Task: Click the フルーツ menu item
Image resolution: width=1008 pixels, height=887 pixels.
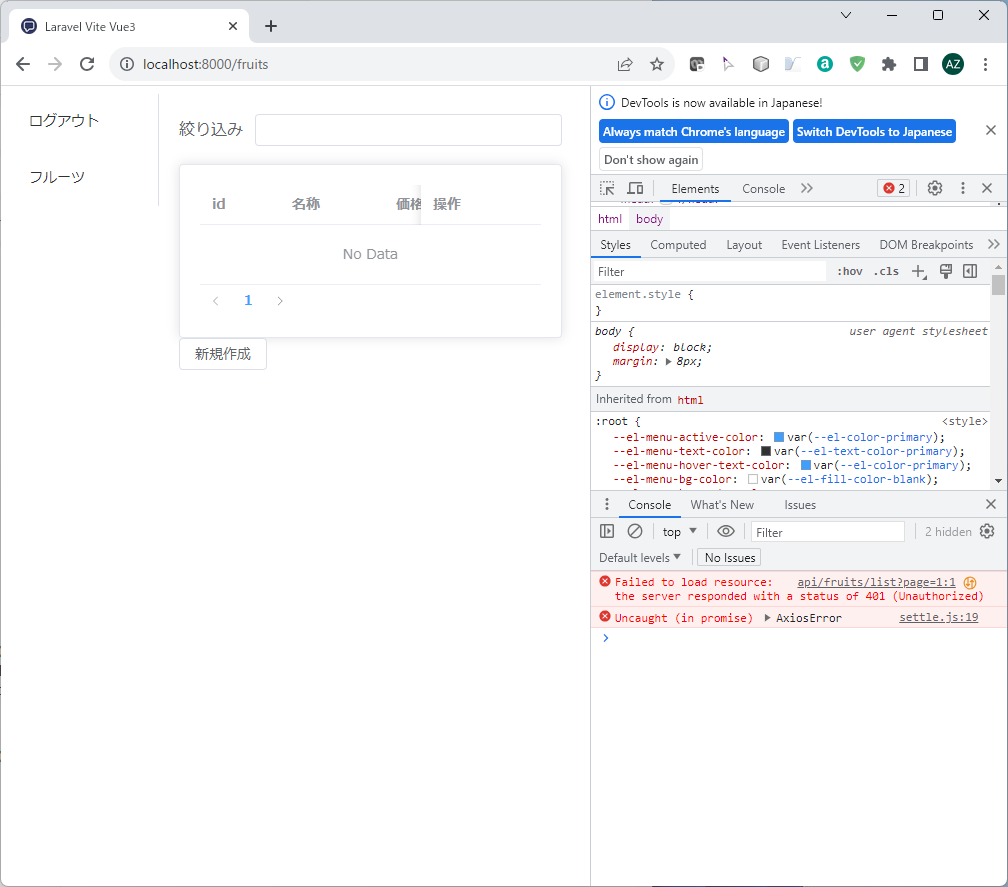Action: click(57, 177)
